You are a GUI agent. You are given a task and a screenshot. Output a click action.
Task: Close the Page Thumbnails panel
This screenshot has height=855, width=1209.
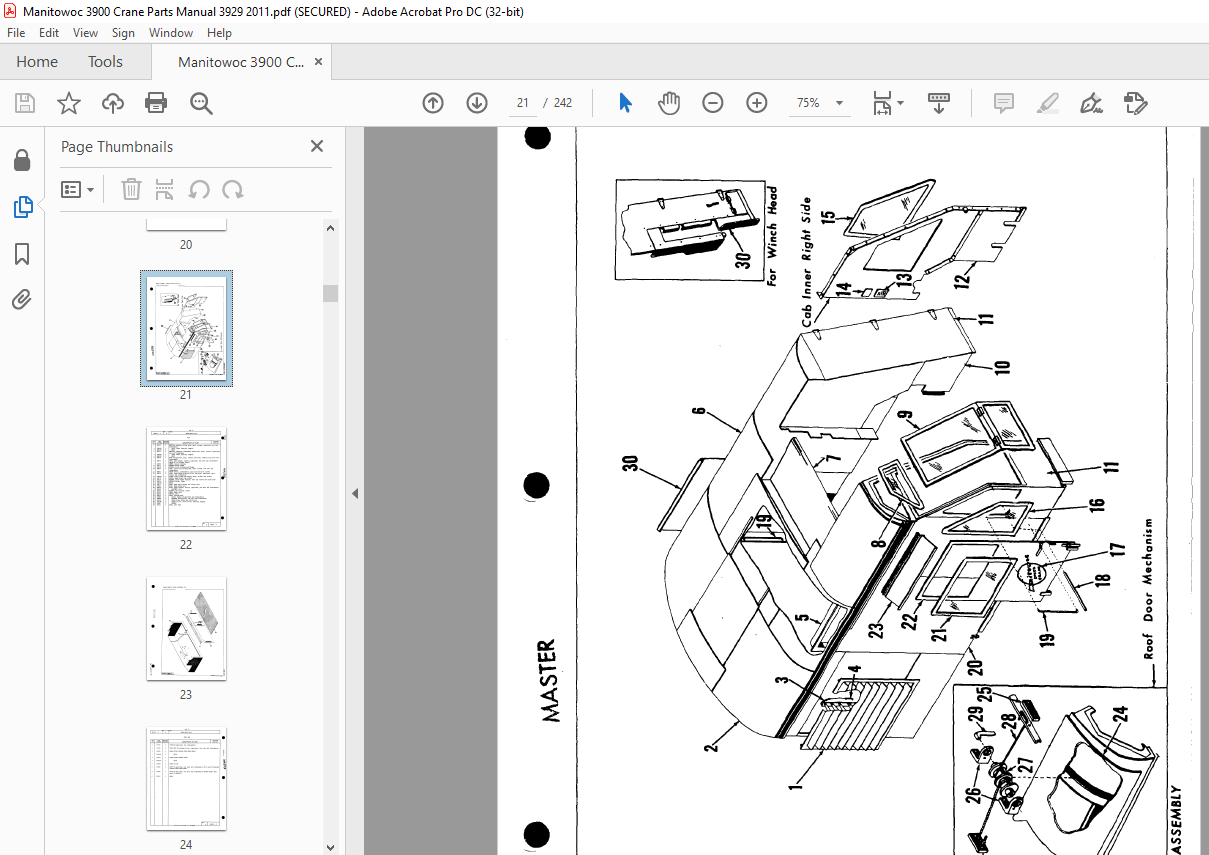click(317, 146)
